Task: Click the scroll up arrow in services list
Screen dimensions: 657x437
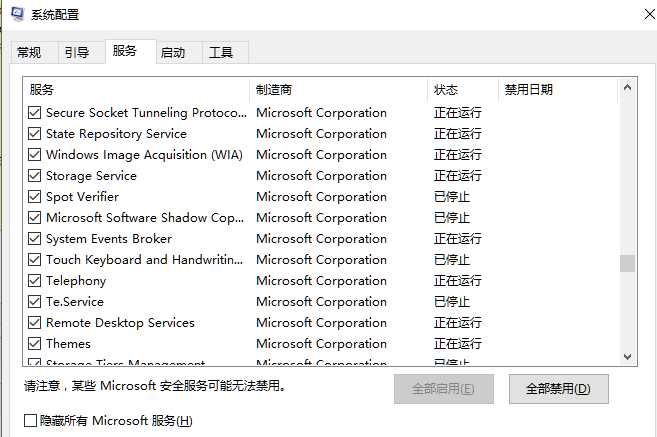Action: click(627, 88)
